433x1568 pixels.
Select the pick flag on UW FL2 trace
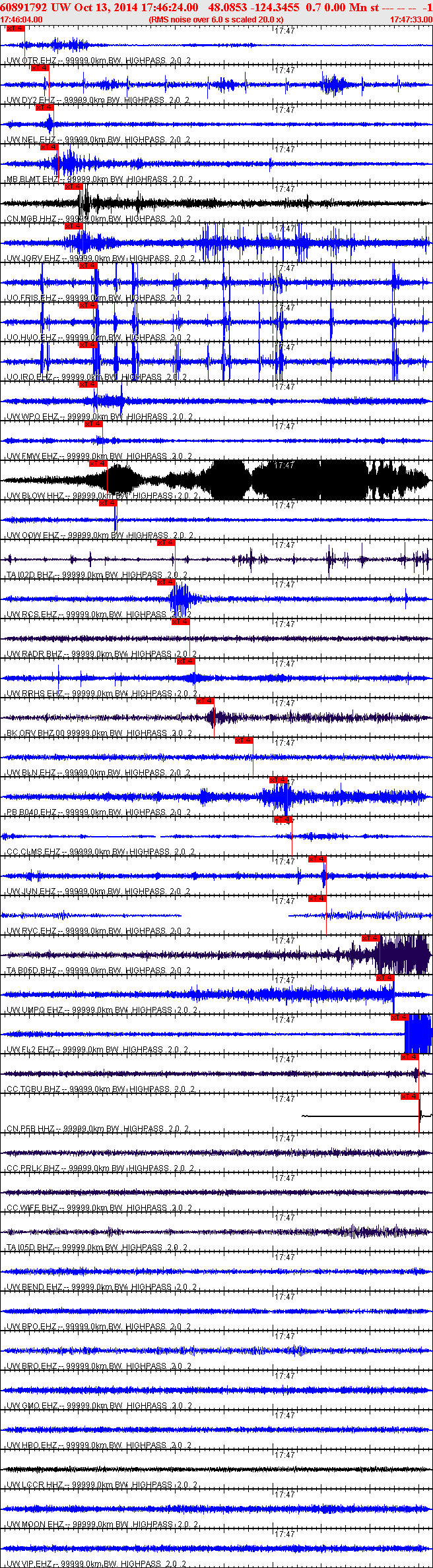399,1017
